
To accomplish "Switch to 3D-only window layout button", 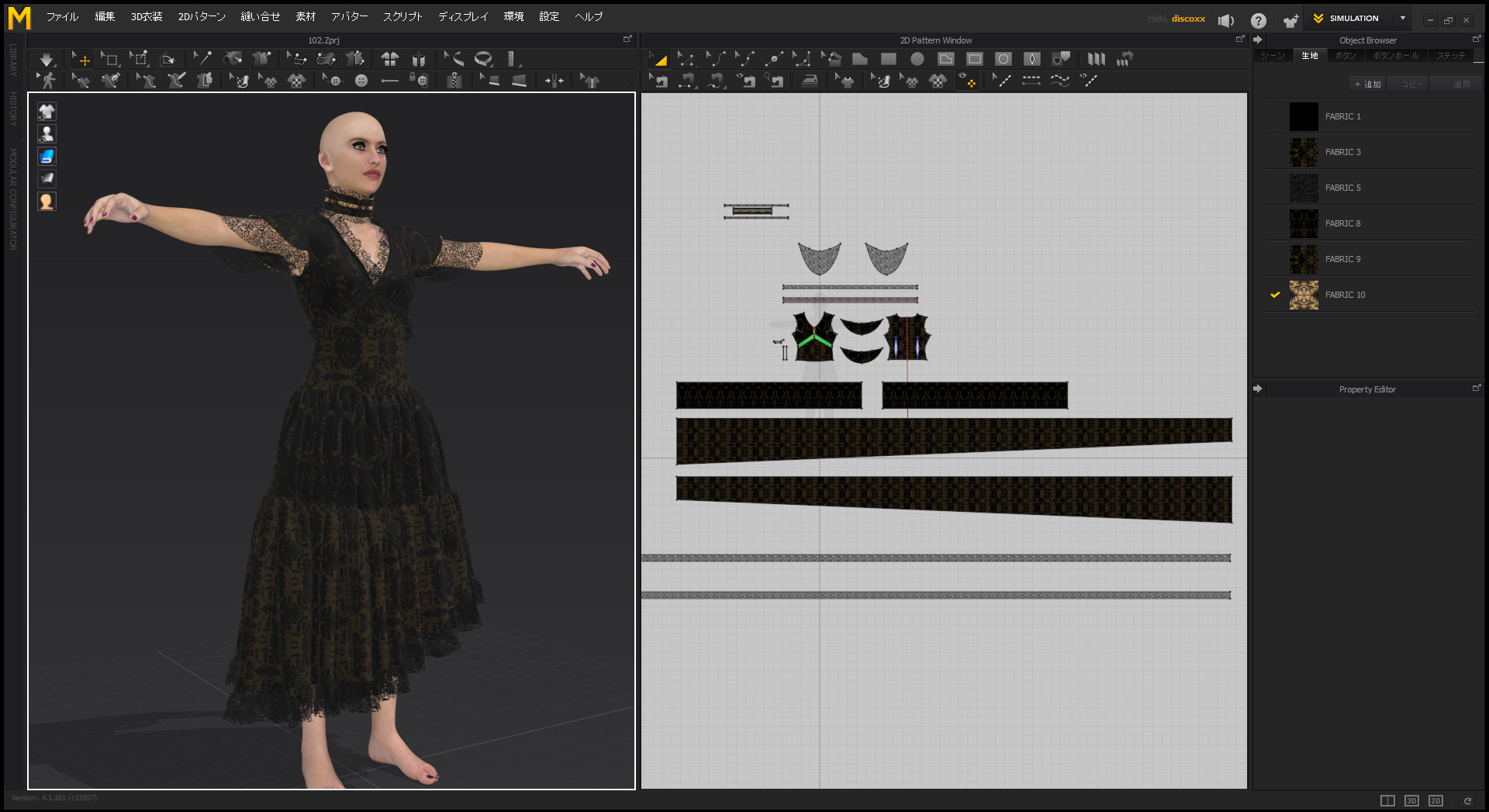I will pyautogui.click(x=1411, y=800).
